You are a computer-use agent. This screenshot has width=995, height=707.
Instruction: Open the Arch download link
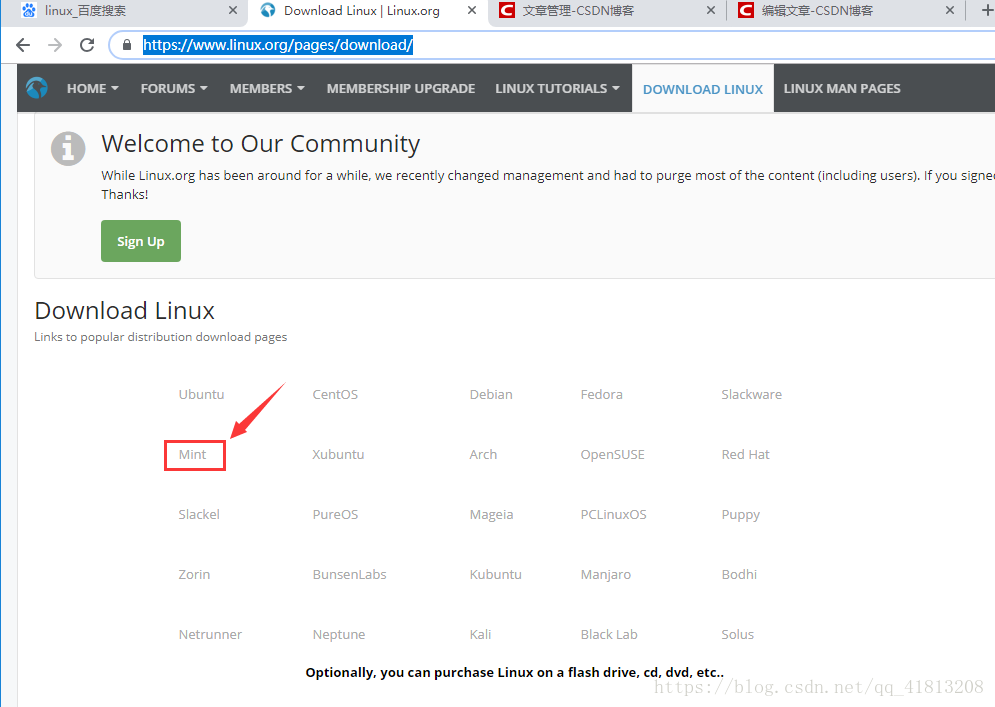[484, 454]
